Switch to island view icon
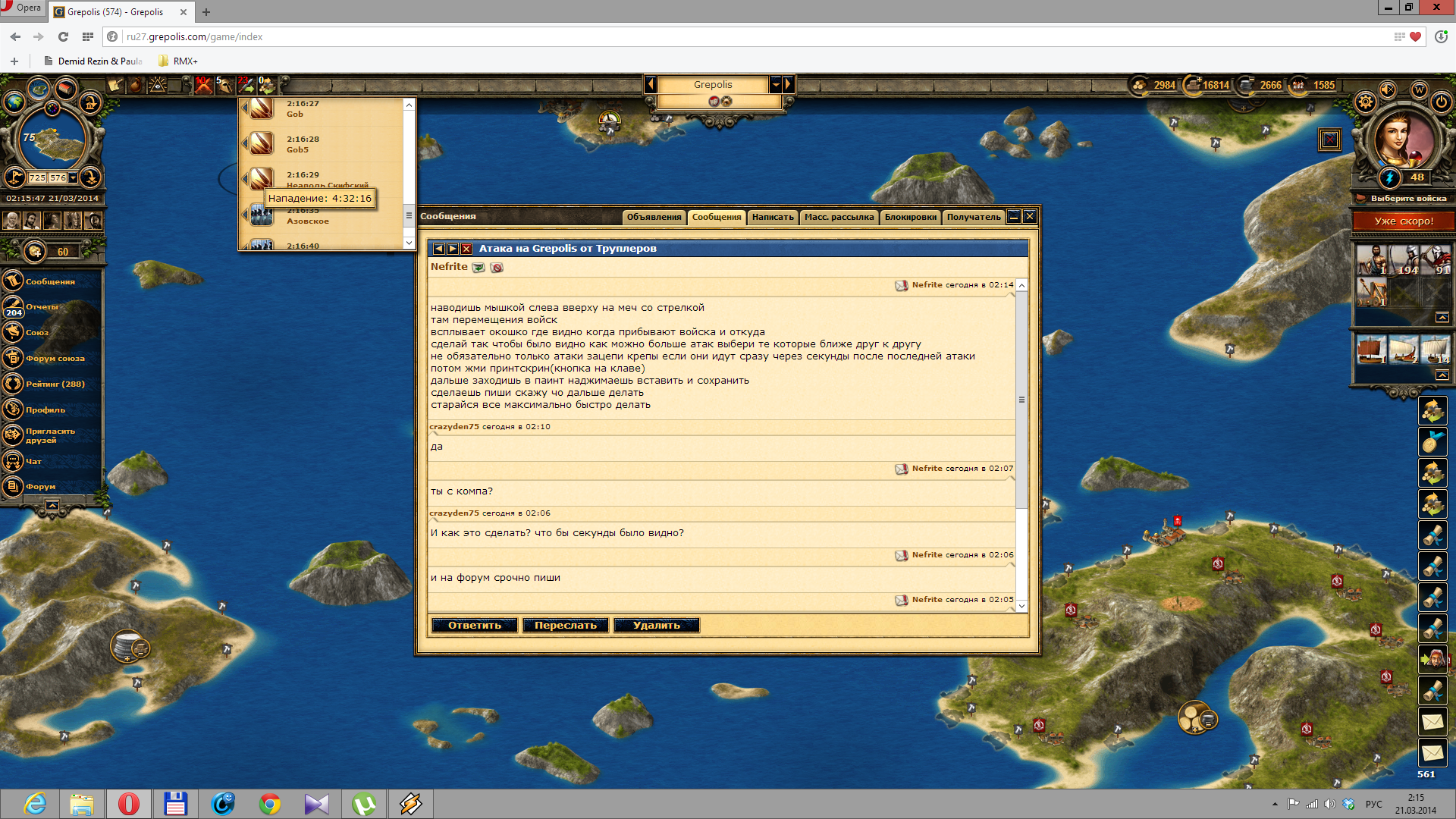1456x819 pixels. click(39, 89)
